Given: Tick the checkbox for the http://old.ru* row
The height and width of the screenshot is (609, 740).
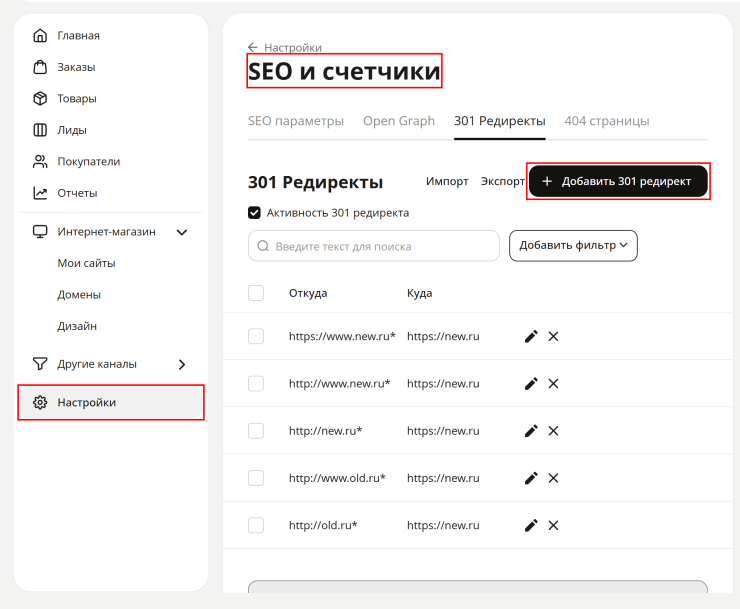Looking at the screenshot, I should click(x=256, y=525).
